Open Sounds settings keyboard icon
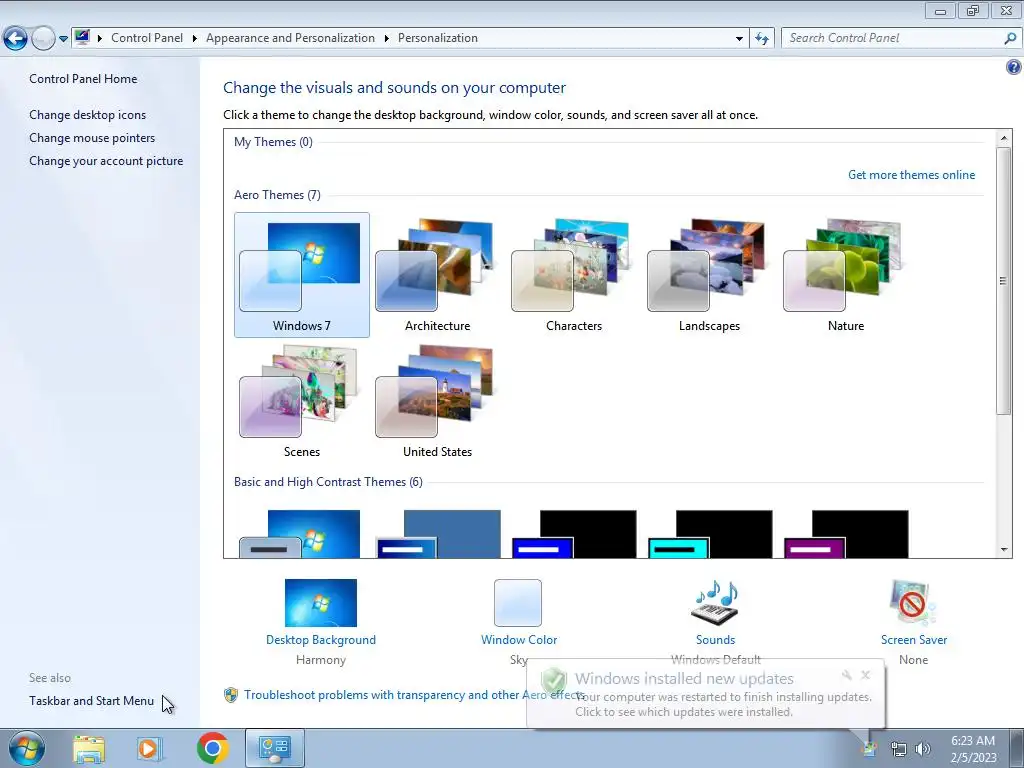This screenshot has height=768, width=1024. (715, 603)
